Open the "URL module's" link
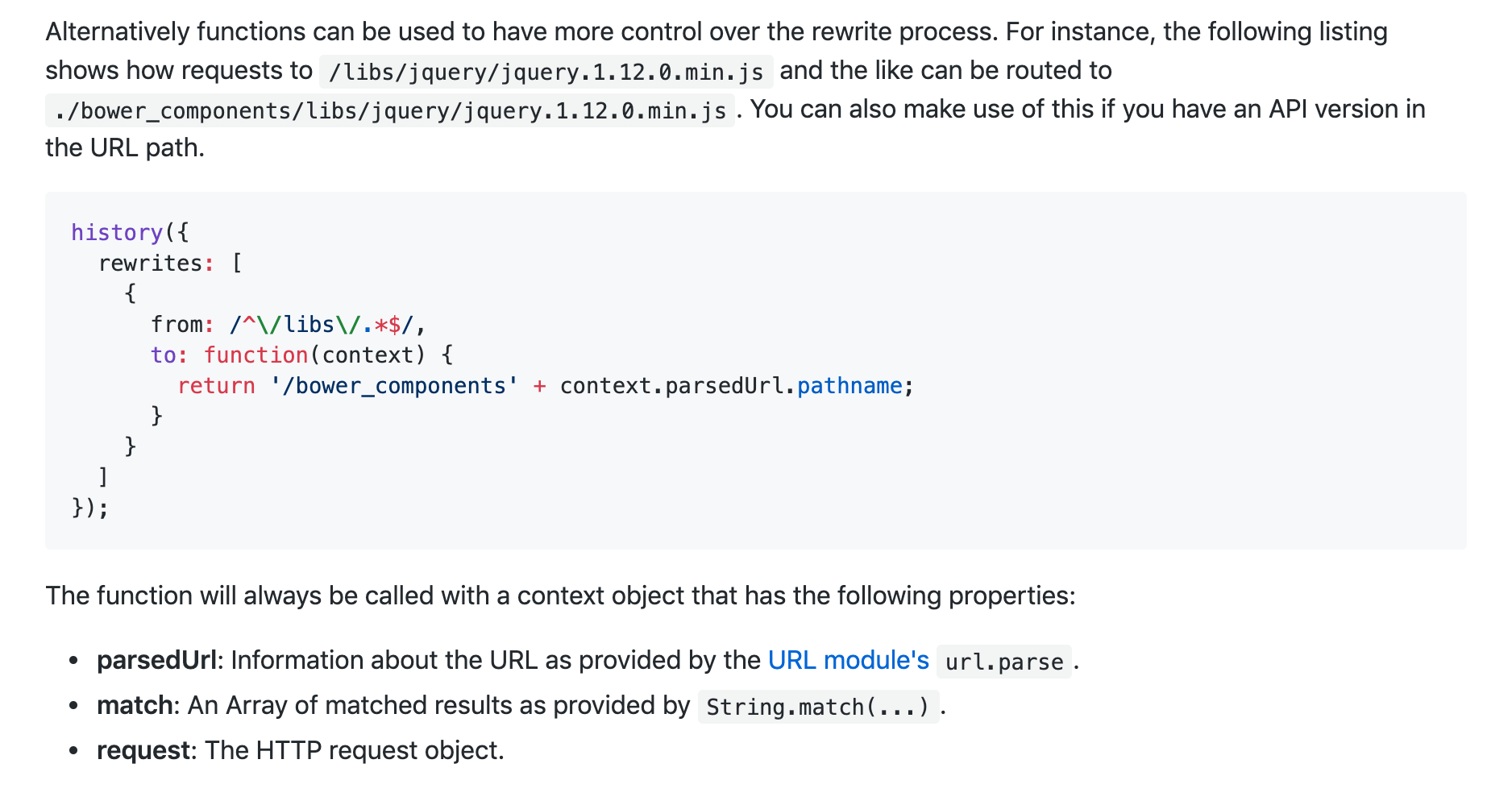The width and height of the screenshot is (1512, 801). [848, 661]
